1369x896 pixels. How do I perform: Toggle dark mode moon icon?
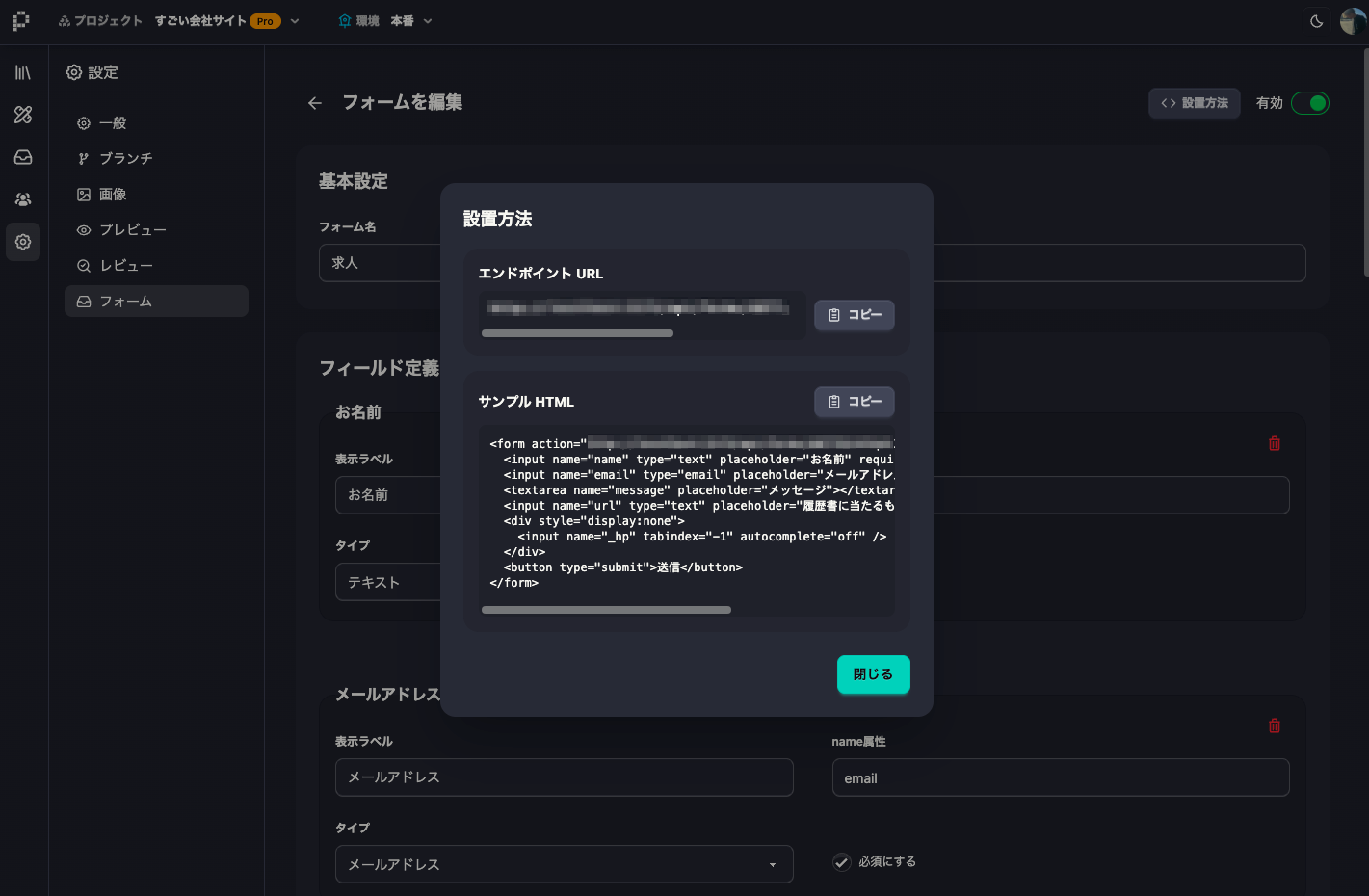(1317, 21)
